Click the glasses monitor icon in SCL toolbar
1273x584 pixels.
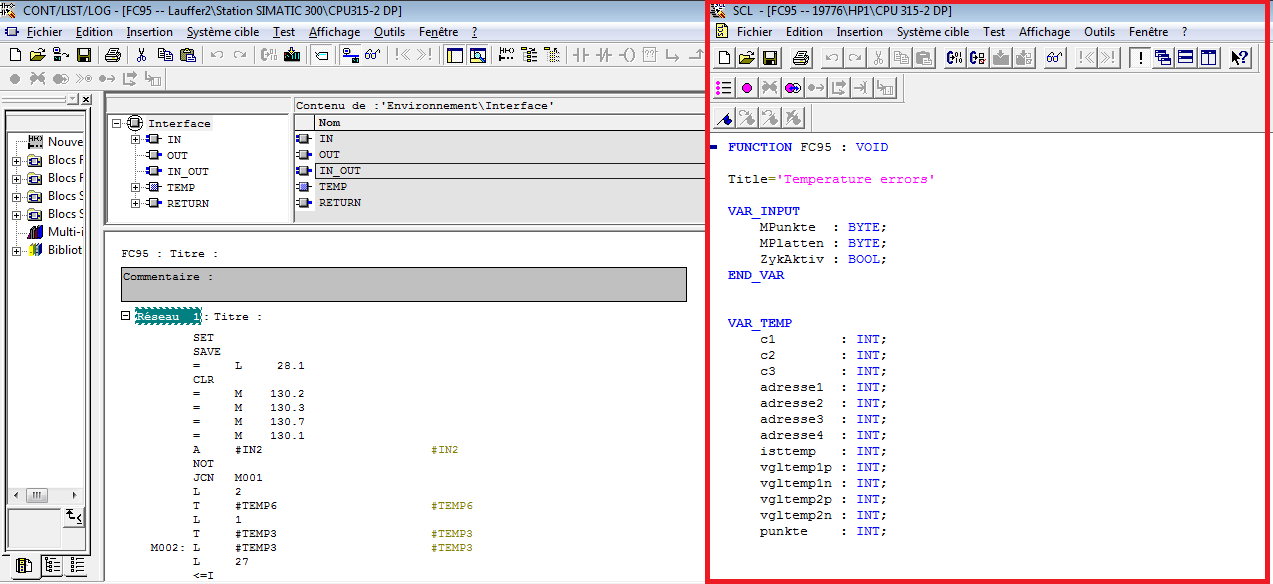(x=1054, y=58)
